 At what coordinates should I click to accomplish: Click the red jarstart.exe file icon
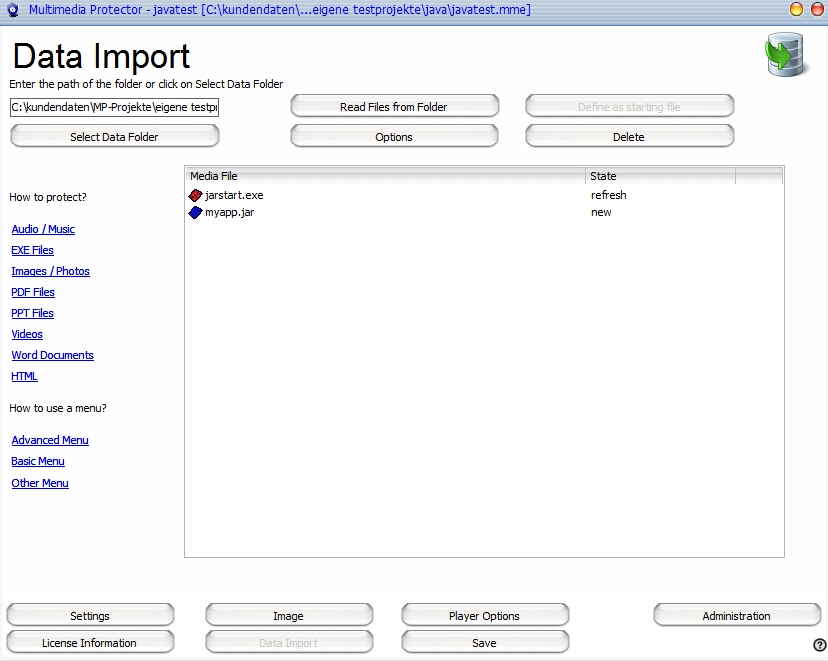click(x=196, y=196)
